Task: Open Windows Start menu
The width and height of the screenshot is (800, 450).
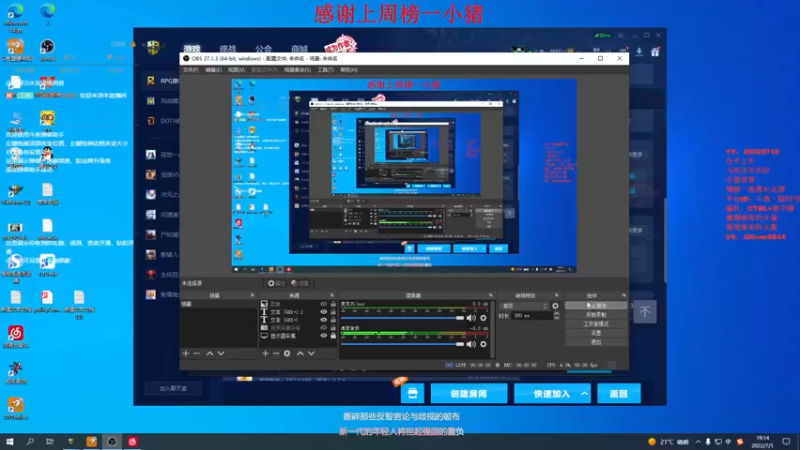Action: click(x=10, y=441)
